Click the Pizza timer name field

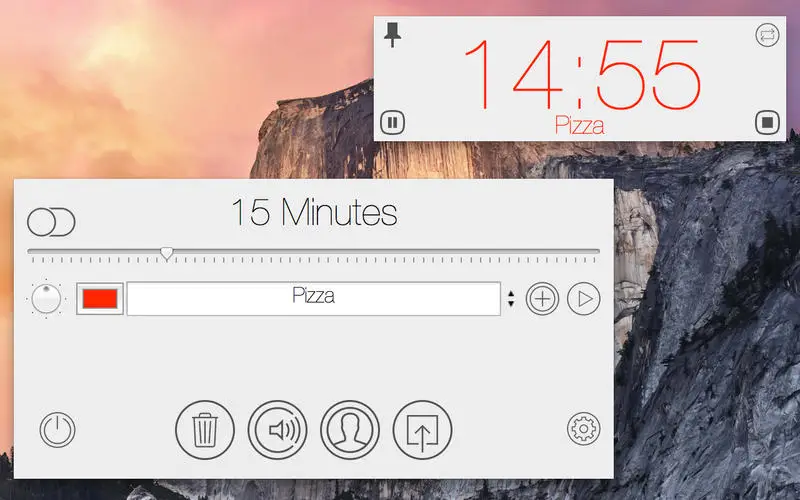313,298
